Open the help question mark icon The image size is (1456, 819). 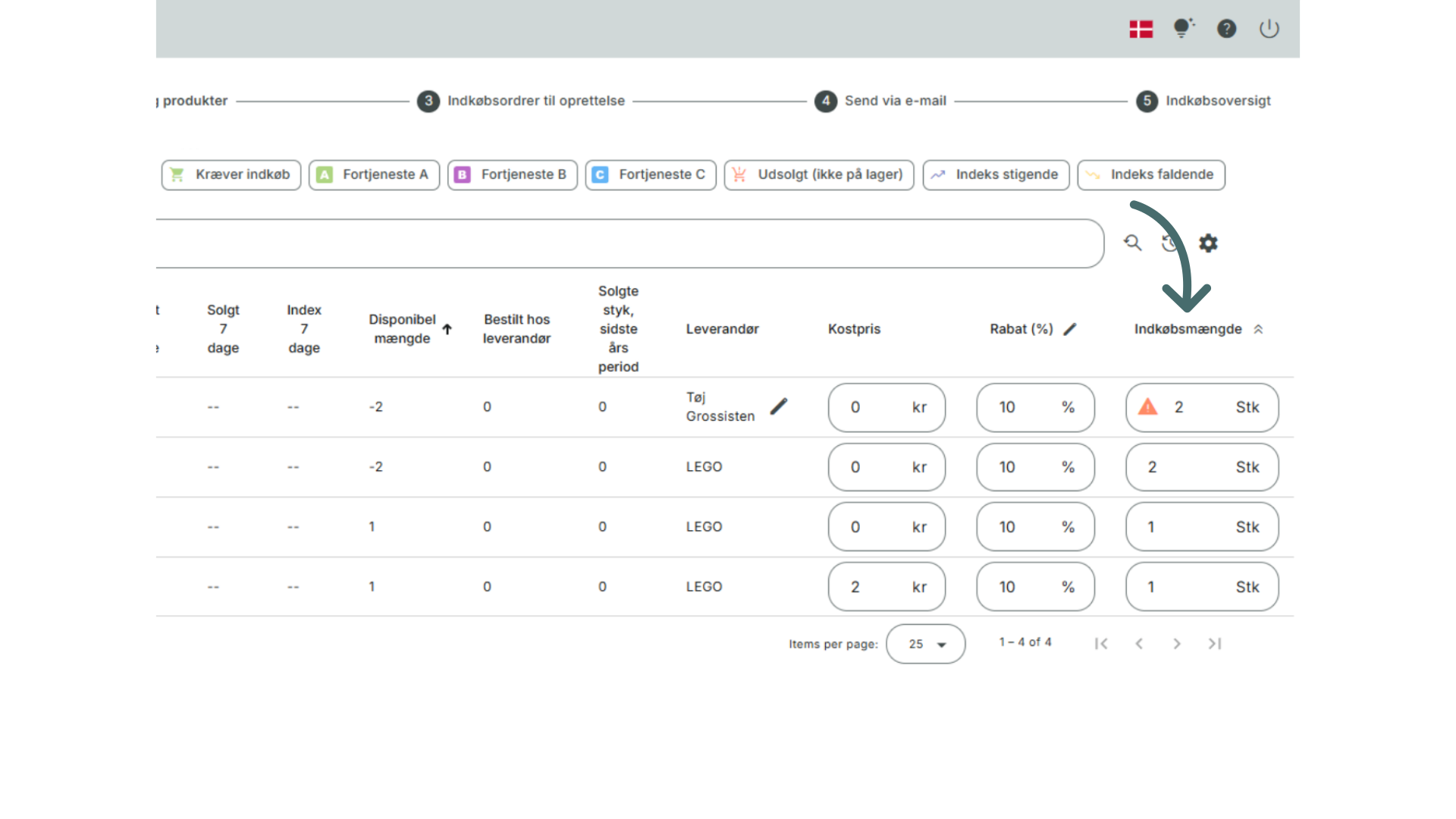click(1226, 29)
